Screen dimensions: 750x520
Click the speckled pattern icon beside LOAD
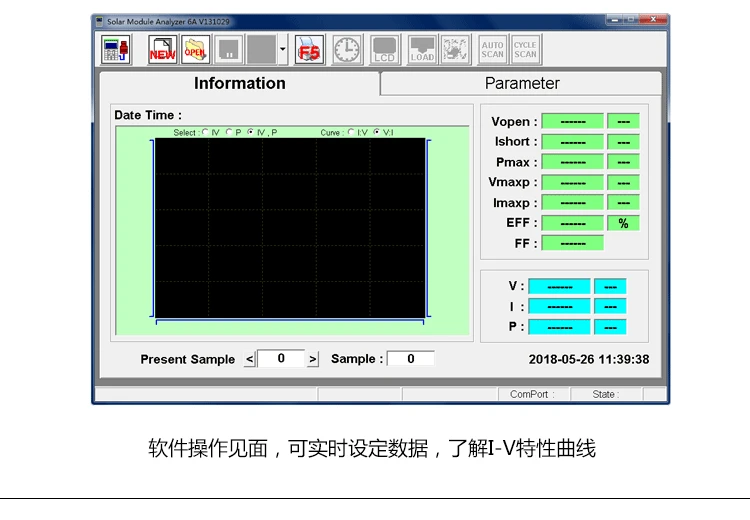coord(455,50)
